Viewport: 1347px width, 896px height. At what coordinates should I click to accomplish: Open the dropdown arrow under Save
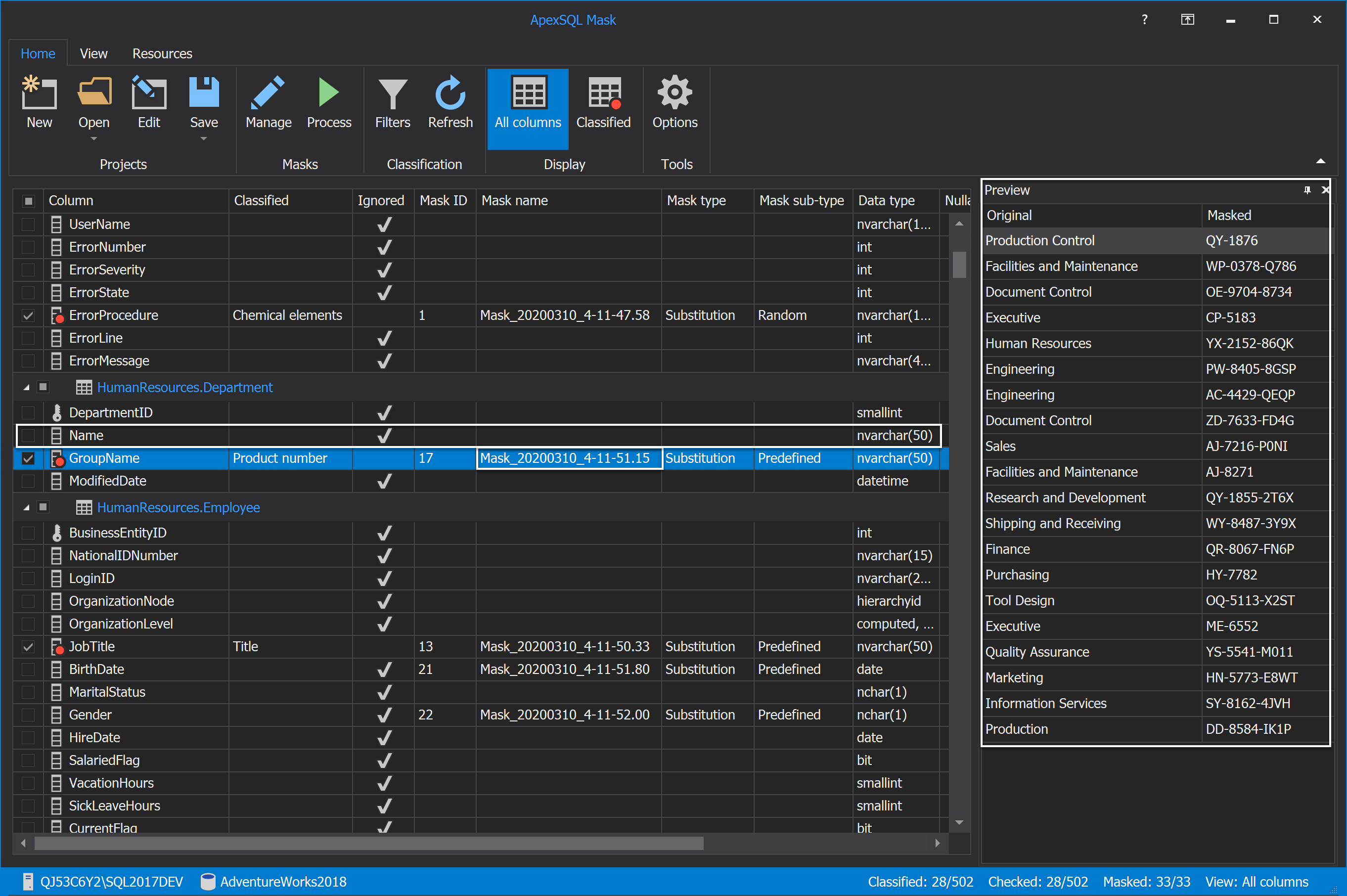(x=203, y=138)
